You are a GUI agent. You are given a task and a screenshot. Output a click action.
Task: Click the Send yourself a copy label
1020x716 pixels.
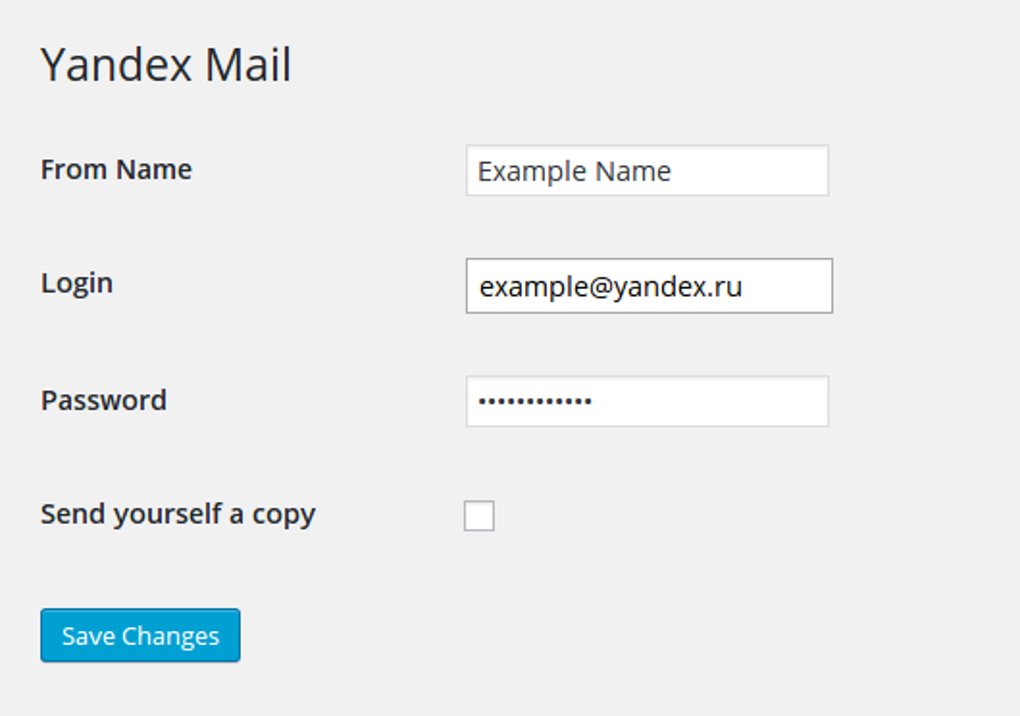pyautogui.click(x=178, y=513)
